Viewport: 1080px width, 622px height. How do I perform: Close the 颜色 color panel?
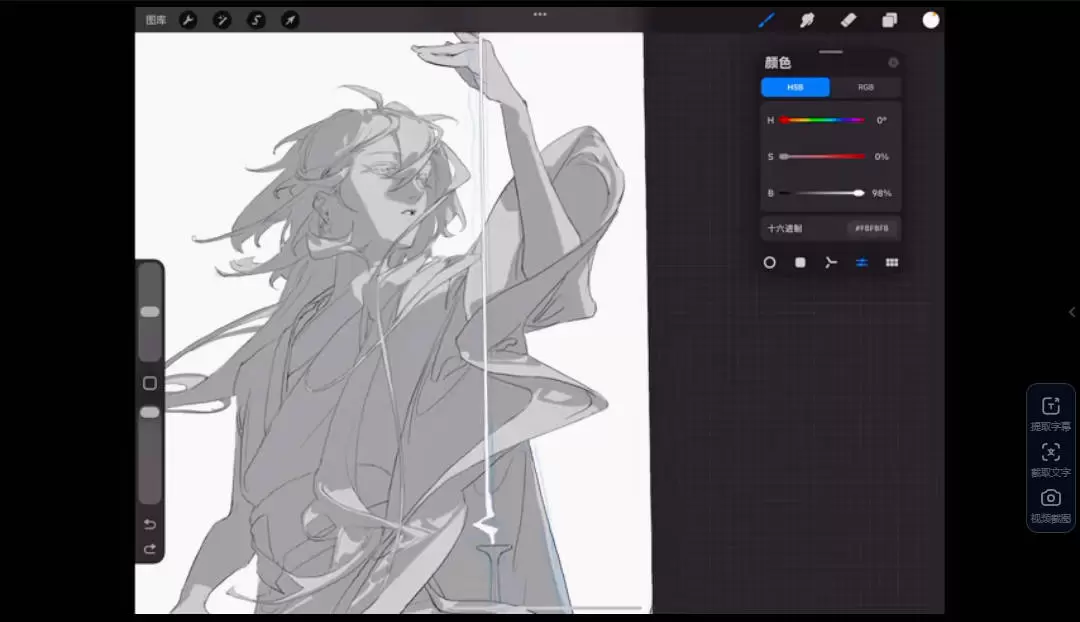(x=893, y=63)
